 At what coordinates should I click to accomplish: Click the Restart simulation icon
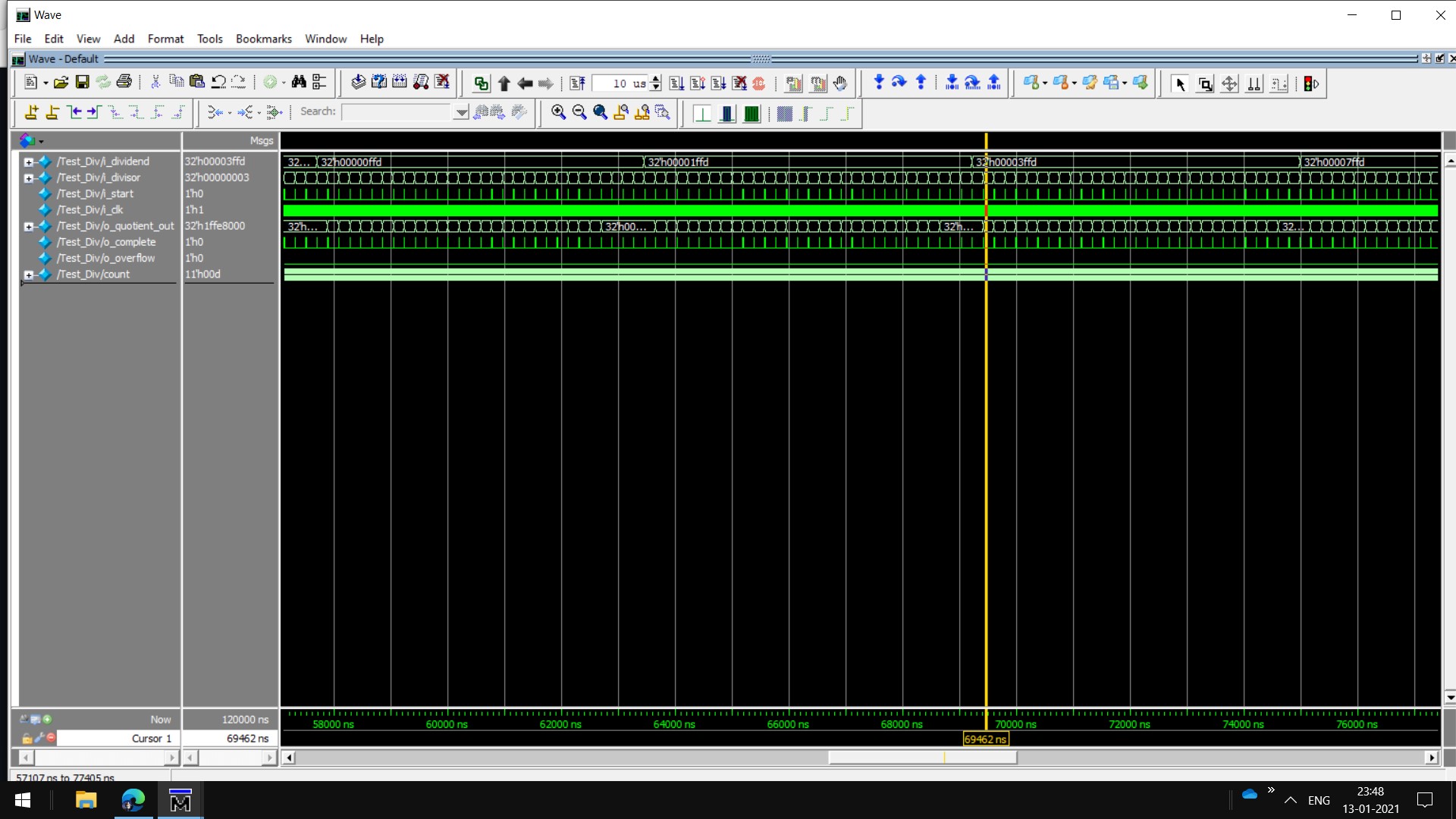click(578, 83)
